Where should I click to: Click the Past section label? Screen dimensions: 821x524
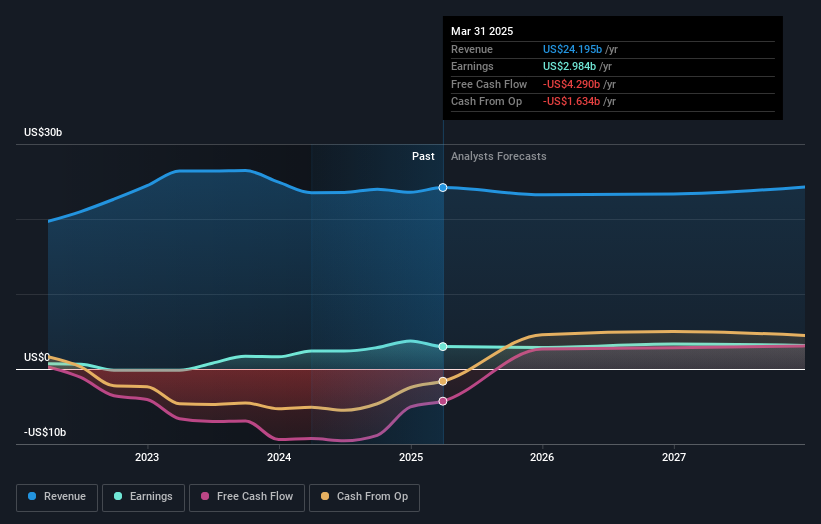[423, 157]
